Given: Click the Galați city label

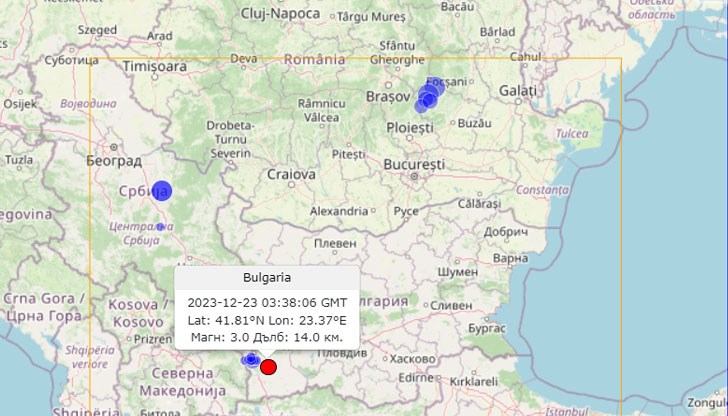Looking at the screenshot, I should [x=518, y=90].
